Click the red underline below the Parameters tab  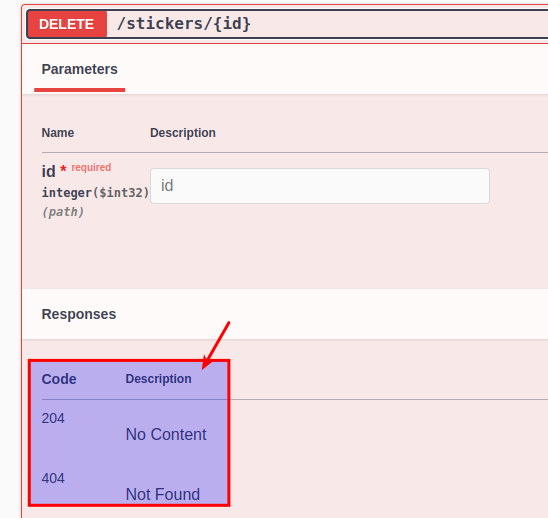[80, 90]
